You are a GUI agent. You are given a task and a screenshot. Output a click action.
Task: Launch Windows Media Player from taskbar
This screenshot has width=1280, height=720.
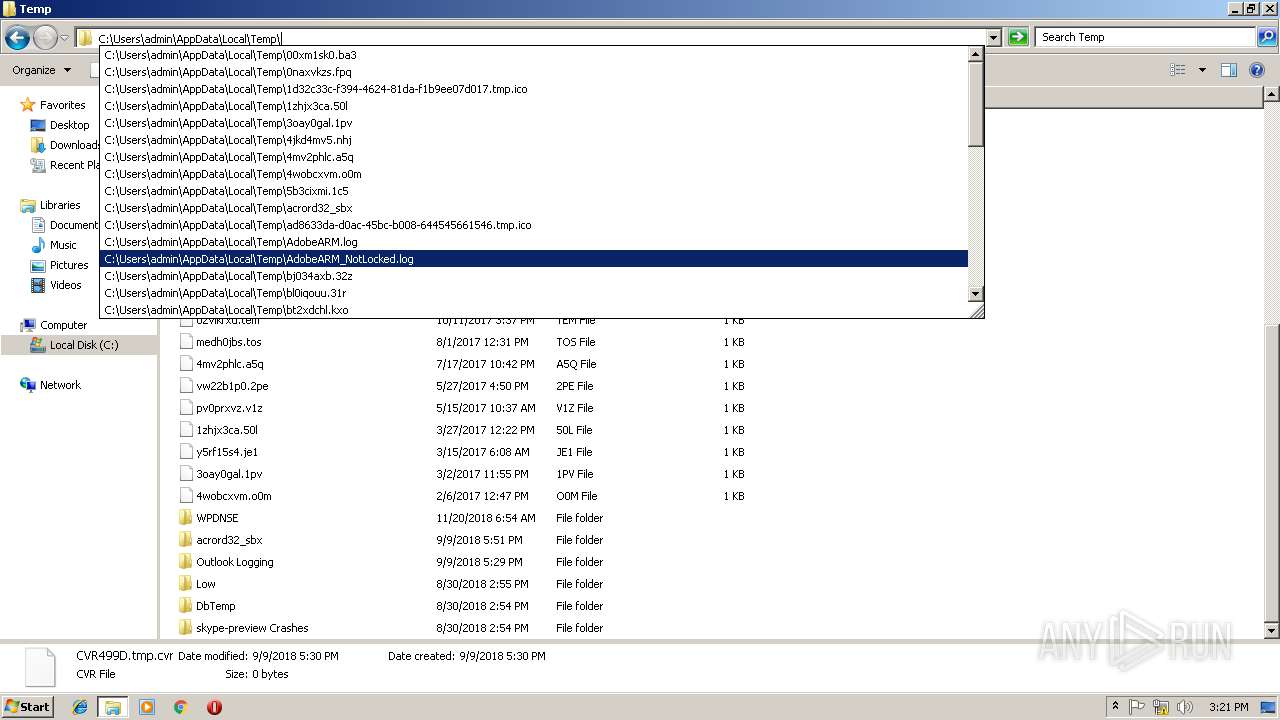(x=147, y=707)
